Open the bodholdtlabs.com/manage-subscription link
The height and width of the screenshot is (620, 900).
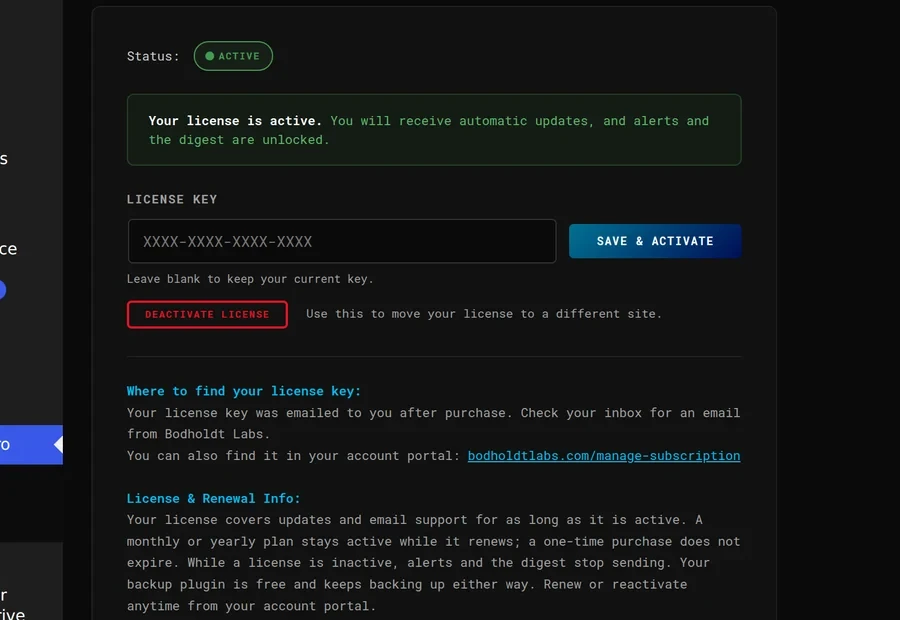[x=604, y=456]
